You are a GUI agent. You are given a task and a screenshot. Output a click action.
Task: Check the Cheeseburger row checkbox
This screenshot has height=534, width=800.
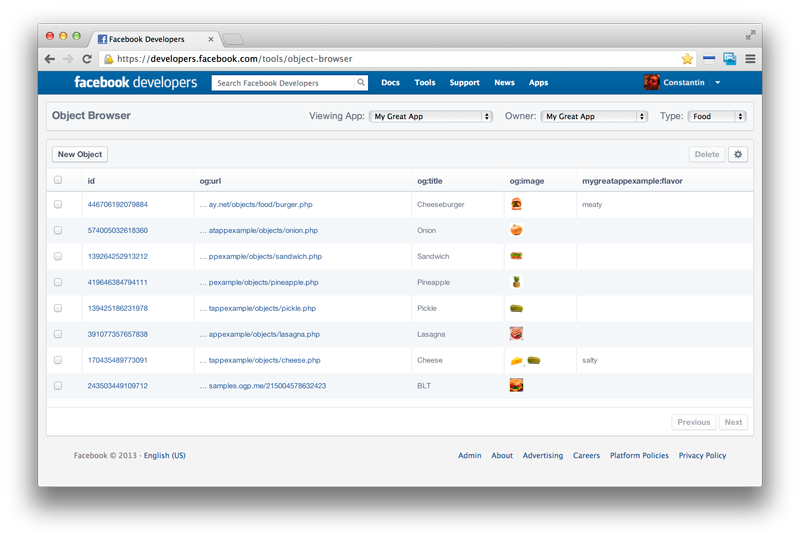coord(58,204)
